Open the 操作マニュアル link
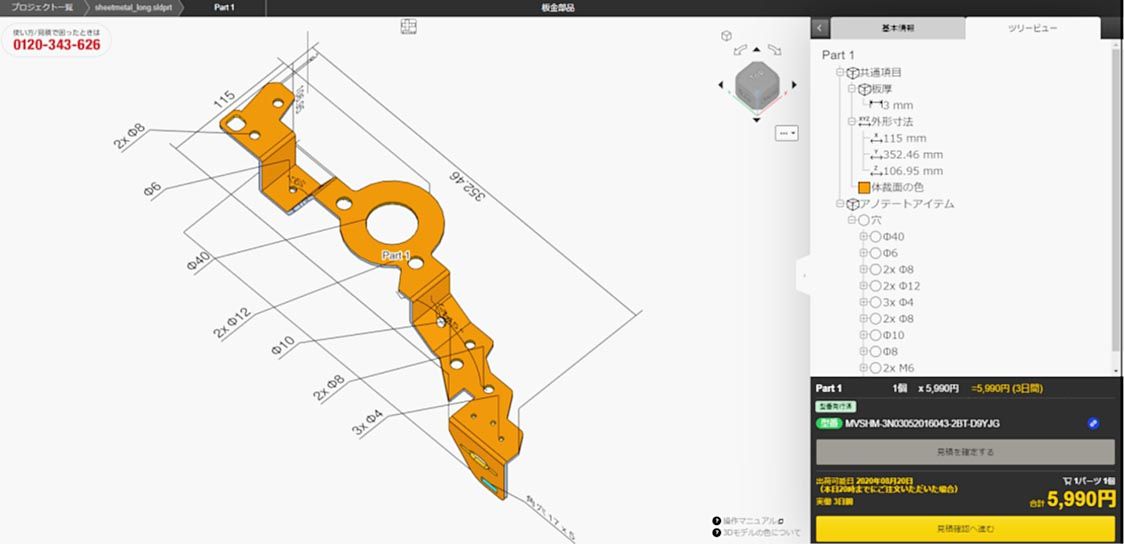 point(749,520)
